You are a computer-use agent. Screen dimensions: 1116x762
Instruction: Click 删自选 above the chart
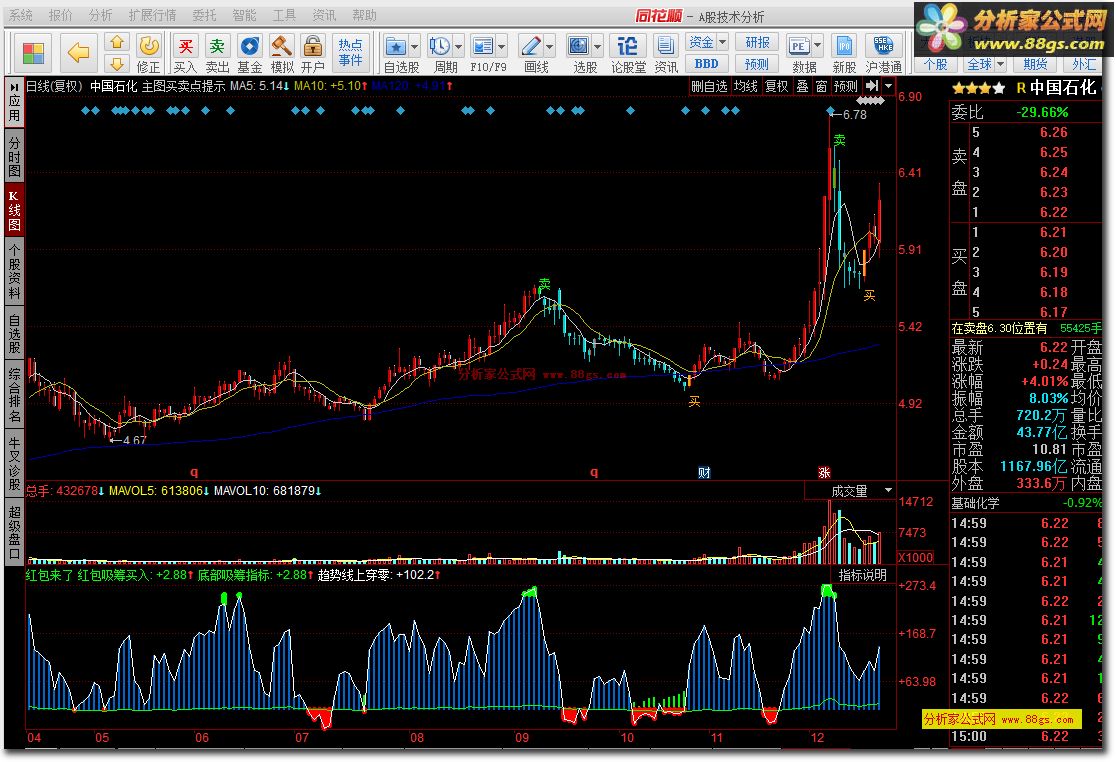click(710, 86)
